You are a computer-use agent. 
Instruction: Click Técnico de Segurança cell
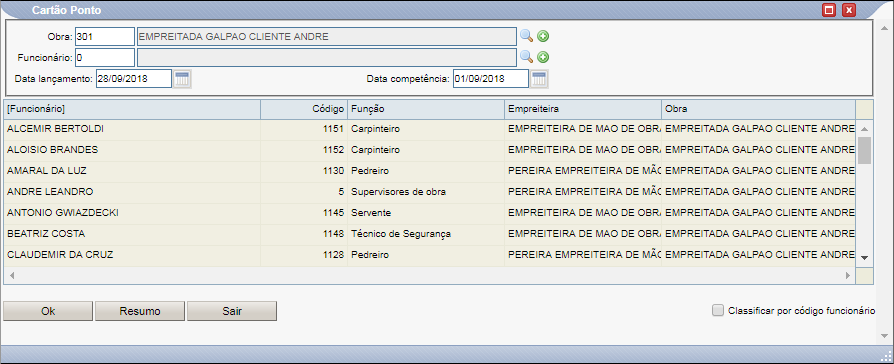(426, 234)
